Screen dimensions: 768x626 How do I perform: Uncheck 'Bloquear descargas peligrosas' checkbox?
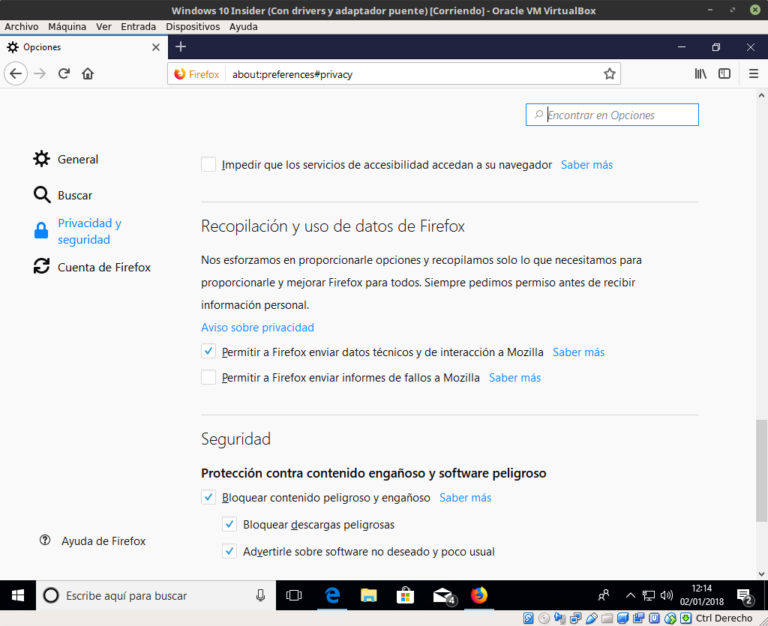pyautogui.click(x=229, y=524)
